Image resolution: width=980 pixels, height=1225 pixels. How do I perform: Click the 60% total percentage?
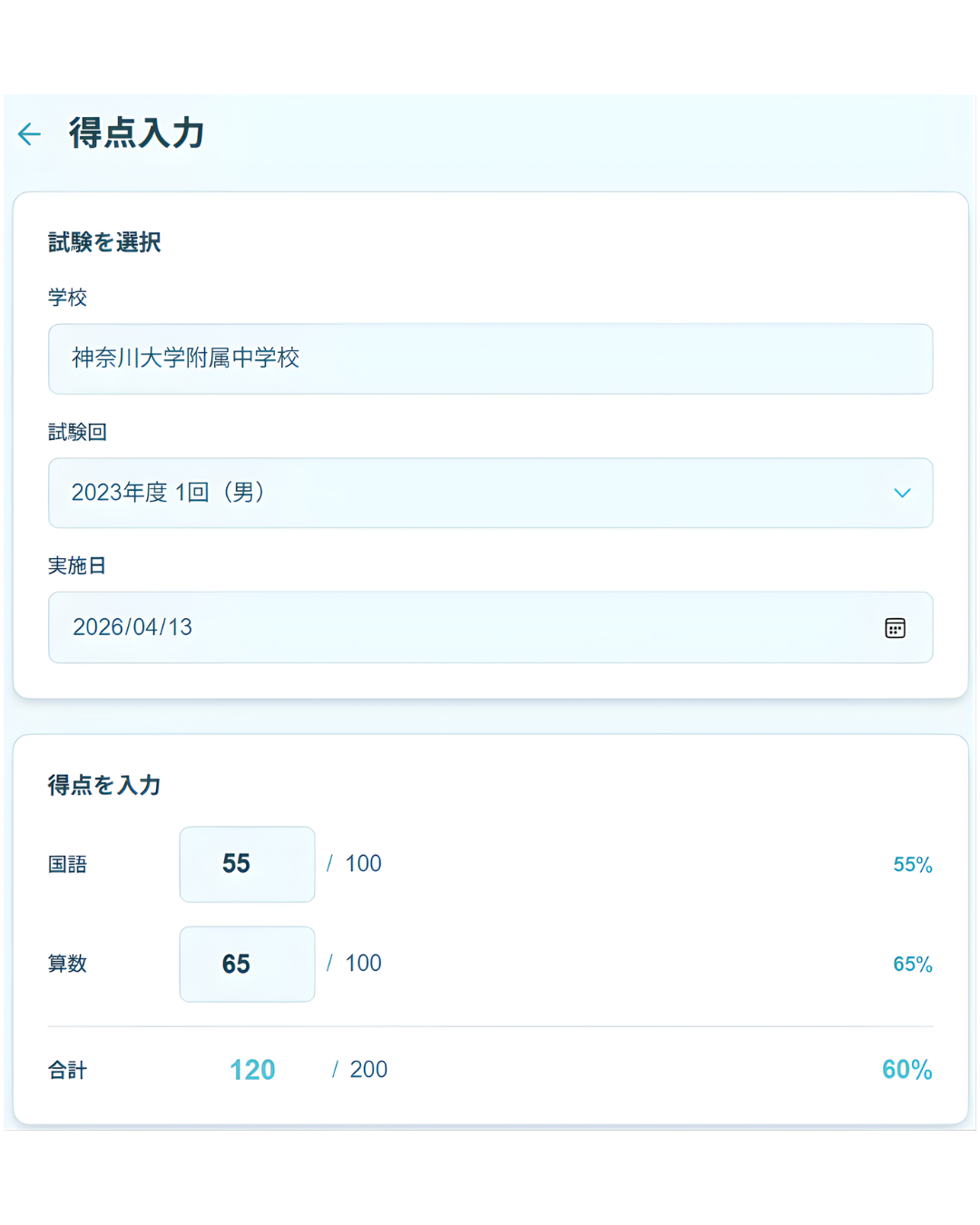tap(906, 1069)
